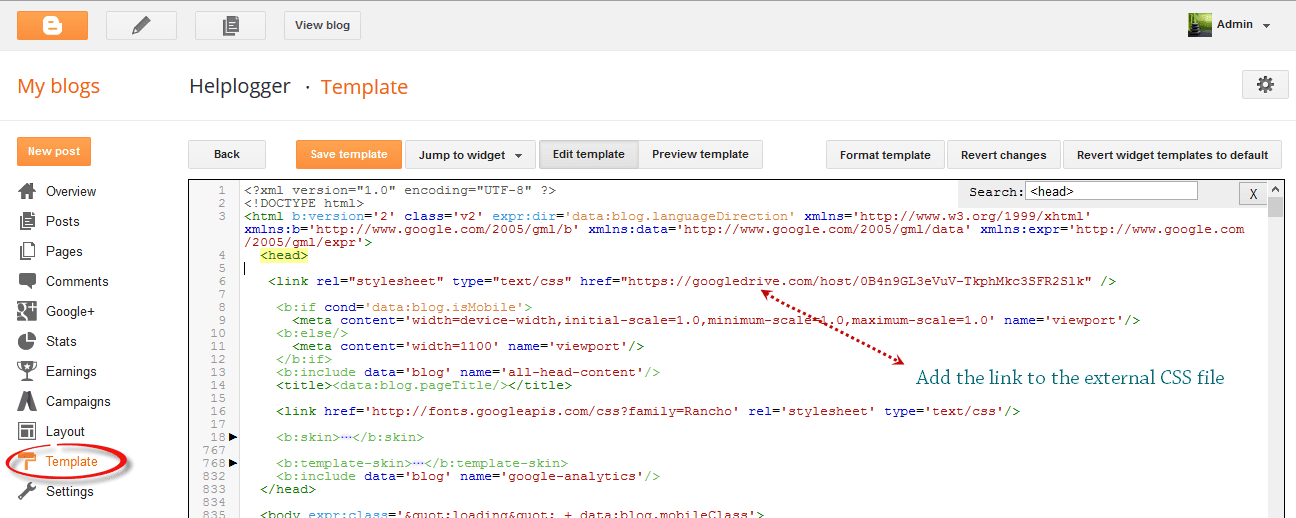Click the Settings wrench icon
1296x518 pixels.
28,491
